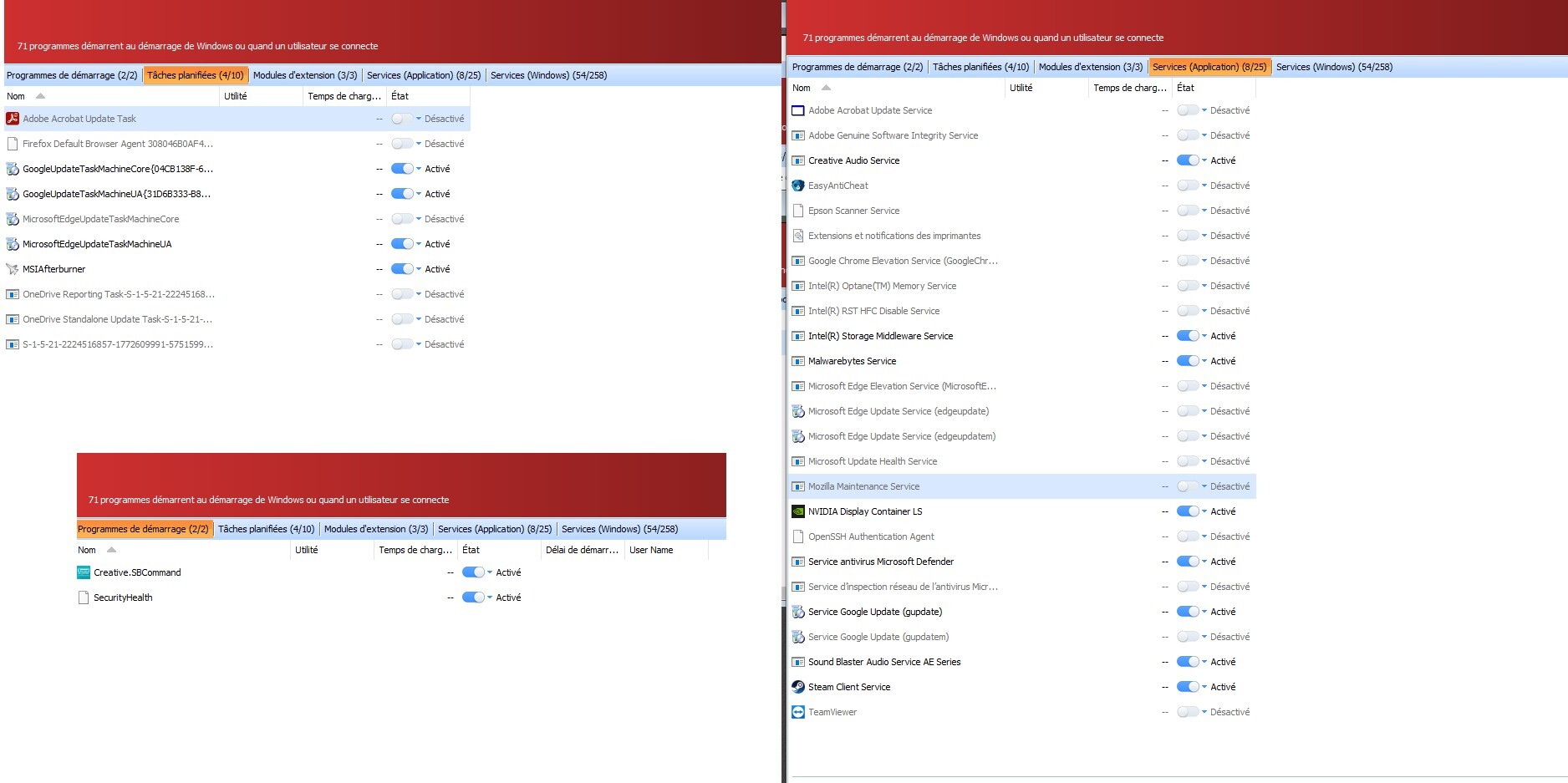This screenshot has width=1568, height=783.
Task: Click the TeamViewer icon
Action: point(798,712)
